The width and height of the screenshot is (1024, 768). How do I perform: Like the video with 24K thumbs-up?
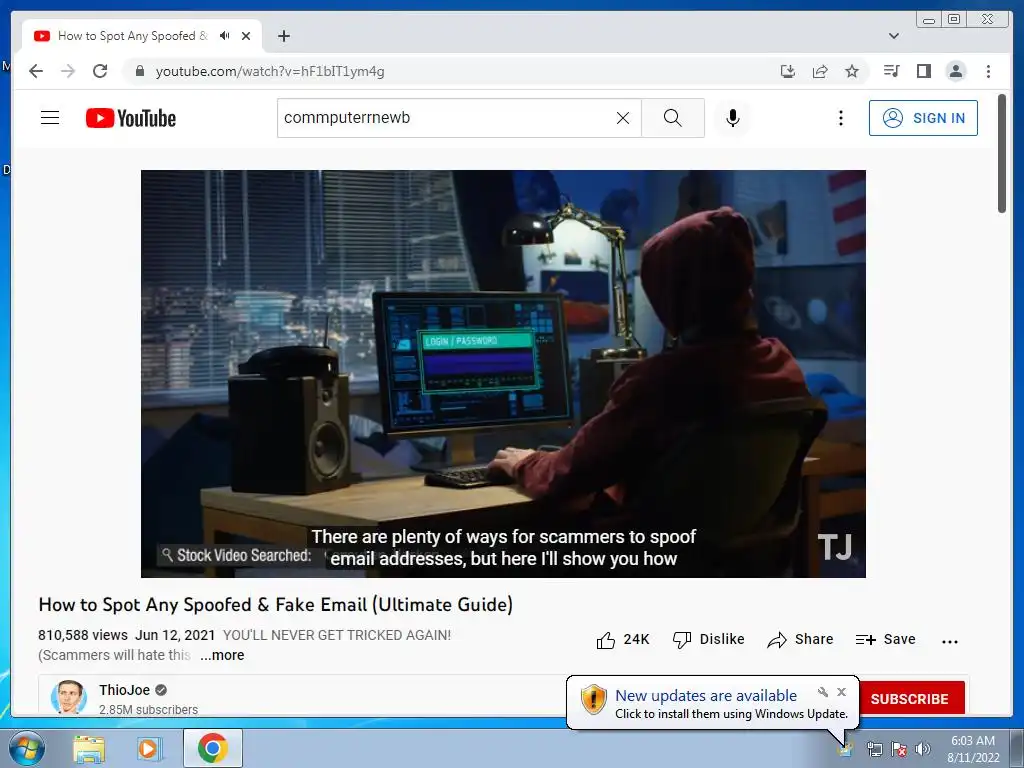622,639
